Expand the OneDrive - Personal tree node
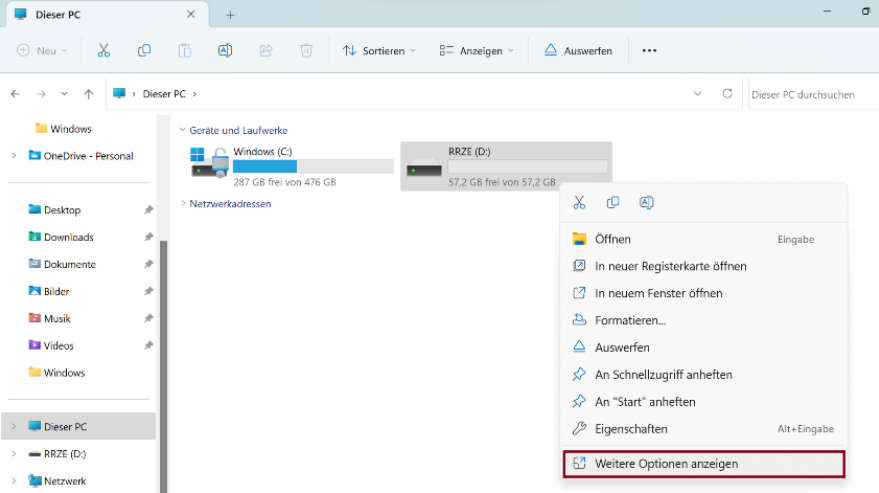Image resolution: width=879 pixels, height=493 pixels. pos(14,156)
